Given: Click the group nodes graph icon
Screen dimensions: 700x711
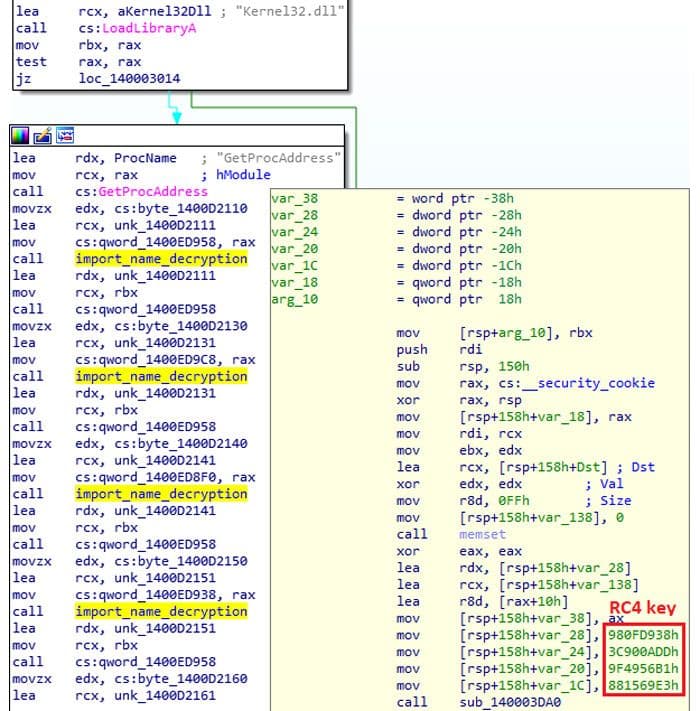Looking at the screenshot, I should click(x=64, y=135).
